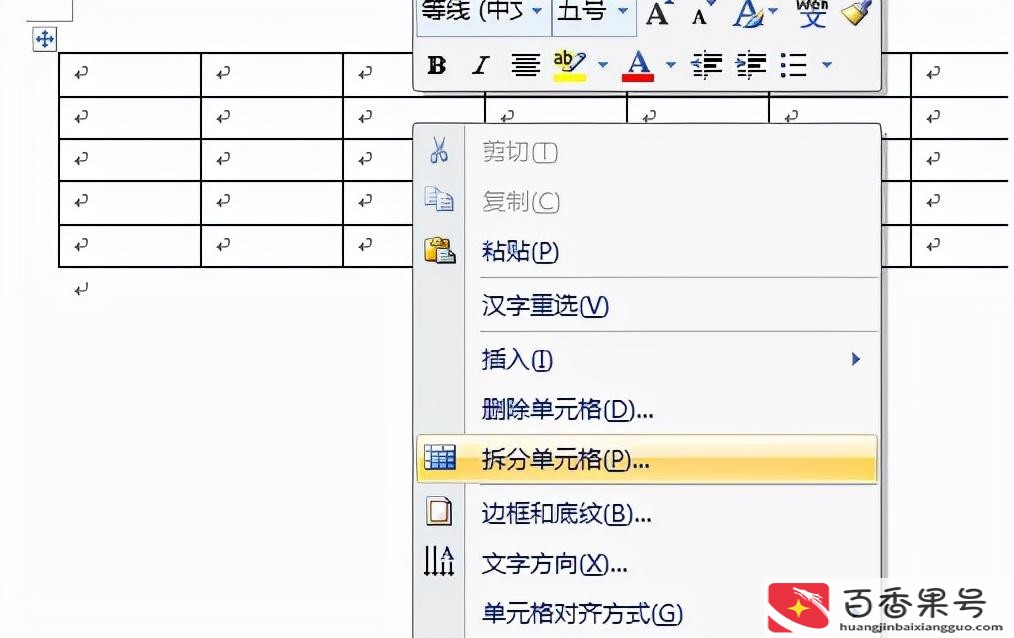Increase indent in mini toolbar
The image size is (1014, 638).
click(x=751, y=65)
